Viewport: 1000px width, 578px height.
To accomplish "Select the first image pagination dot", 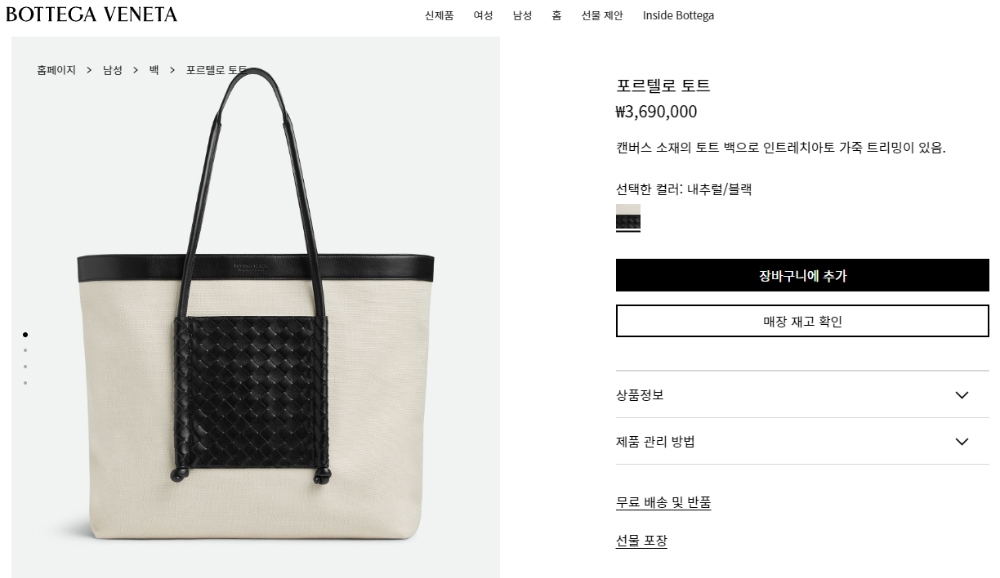I will click(x=26, y=334).
